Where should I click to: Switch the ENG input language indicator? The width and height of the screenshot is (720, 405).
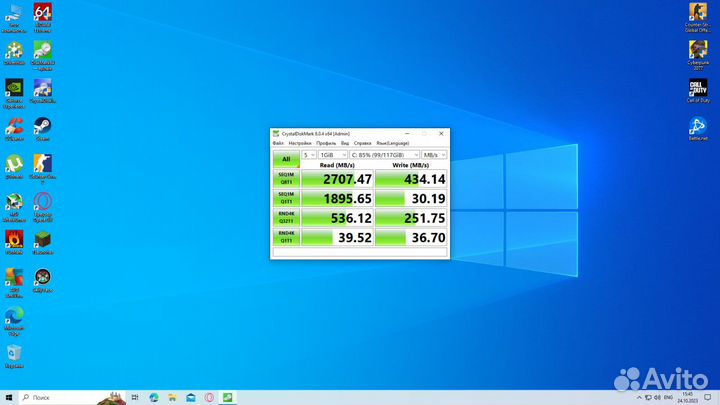pyautogui.click(x=669, y=398)
